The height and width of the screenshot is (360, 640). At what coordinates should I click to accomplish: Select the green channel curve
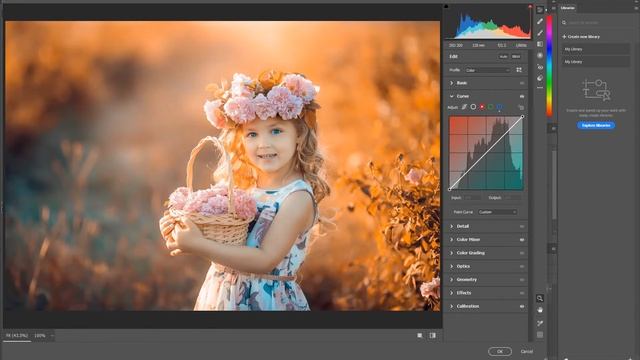(491, 107)
